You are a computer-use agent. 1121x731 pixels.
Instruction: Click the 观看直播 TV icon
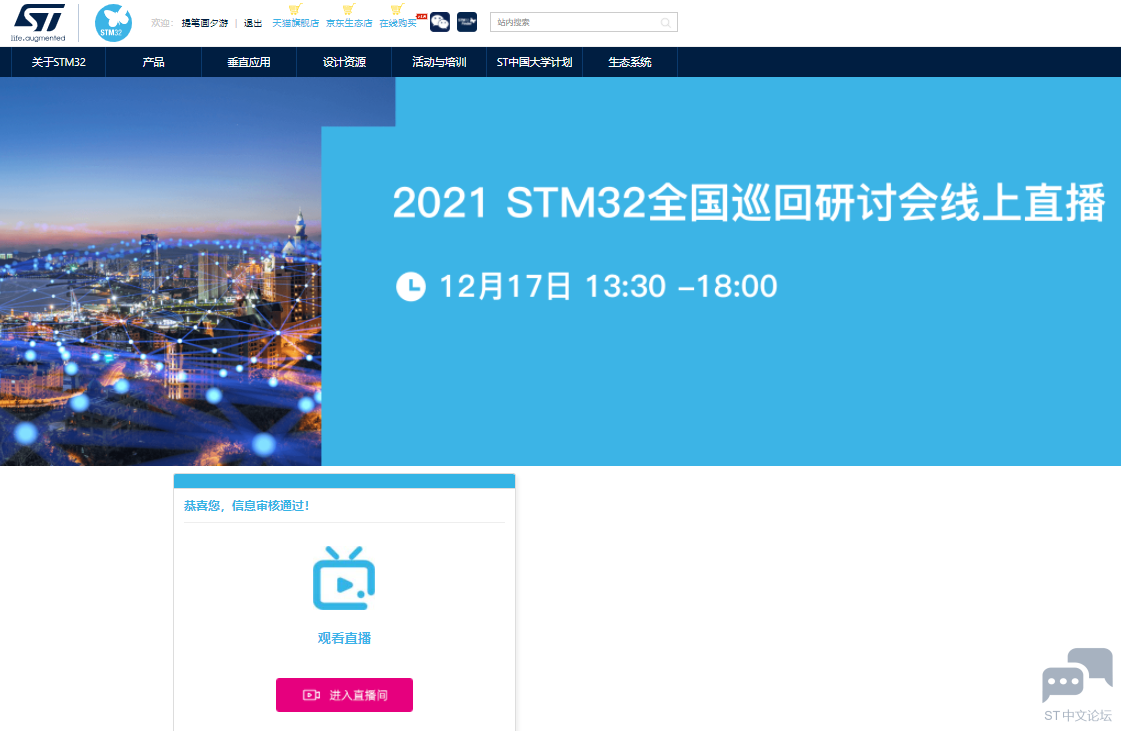coord(344,578)
